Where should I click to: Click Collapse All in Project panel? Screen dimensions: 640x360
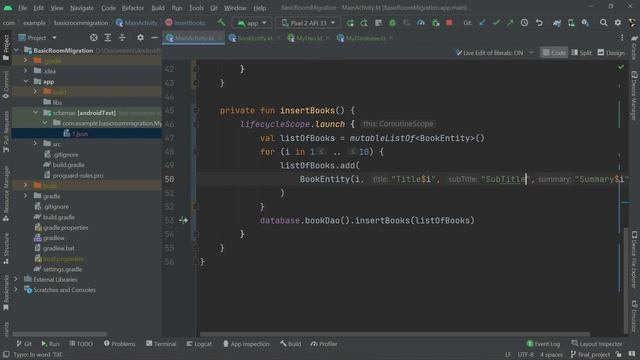coord(122,38)
